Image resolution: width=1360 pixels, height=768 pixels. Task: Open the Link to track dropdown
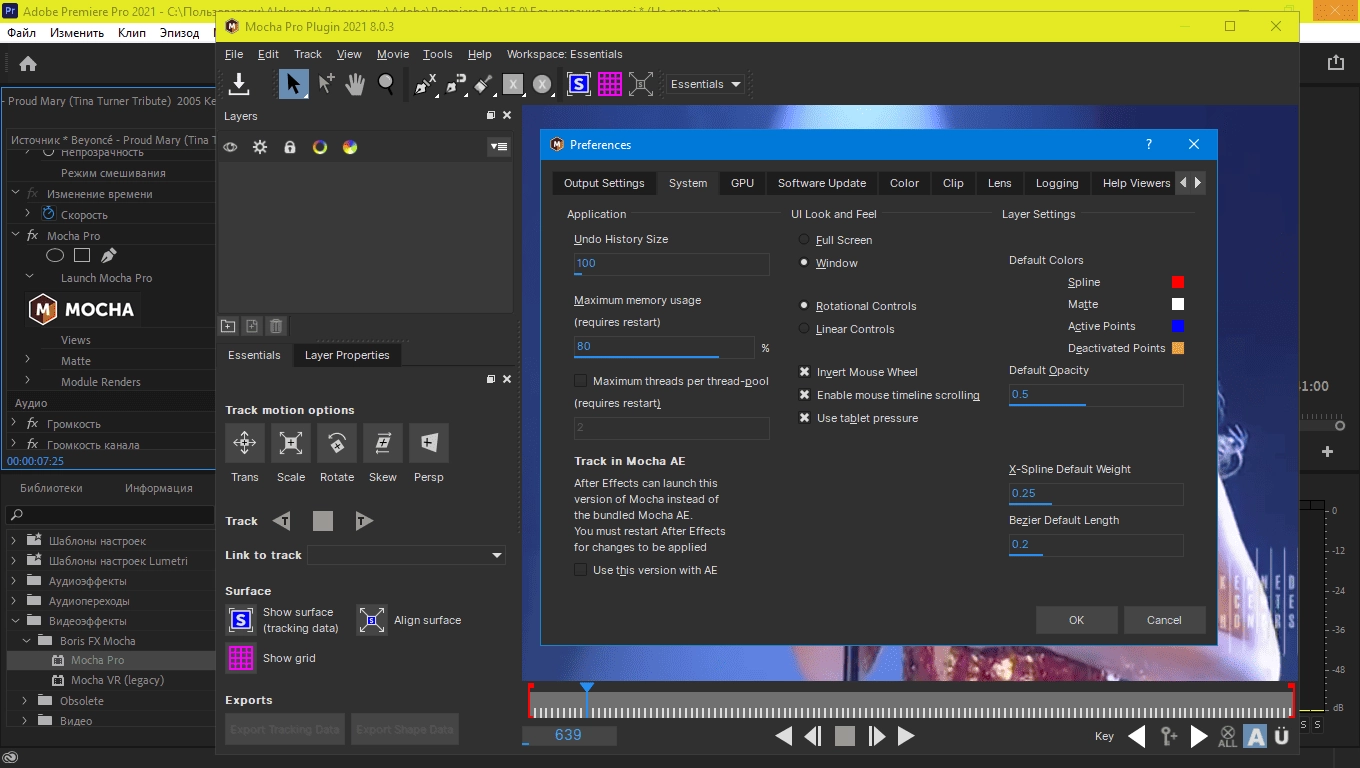pyautogui.click(x=406, y=555)
